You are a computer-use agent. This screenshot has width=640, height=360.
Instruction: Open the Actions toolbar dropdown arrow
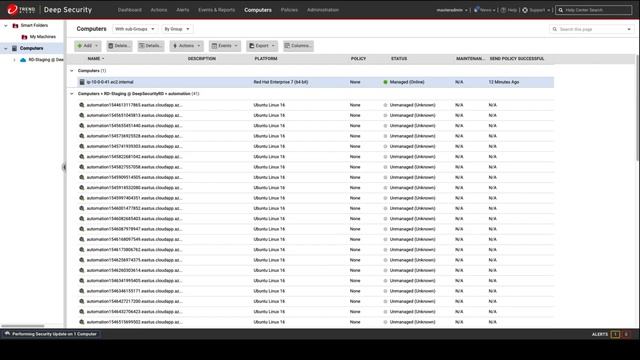coord(199,46)
